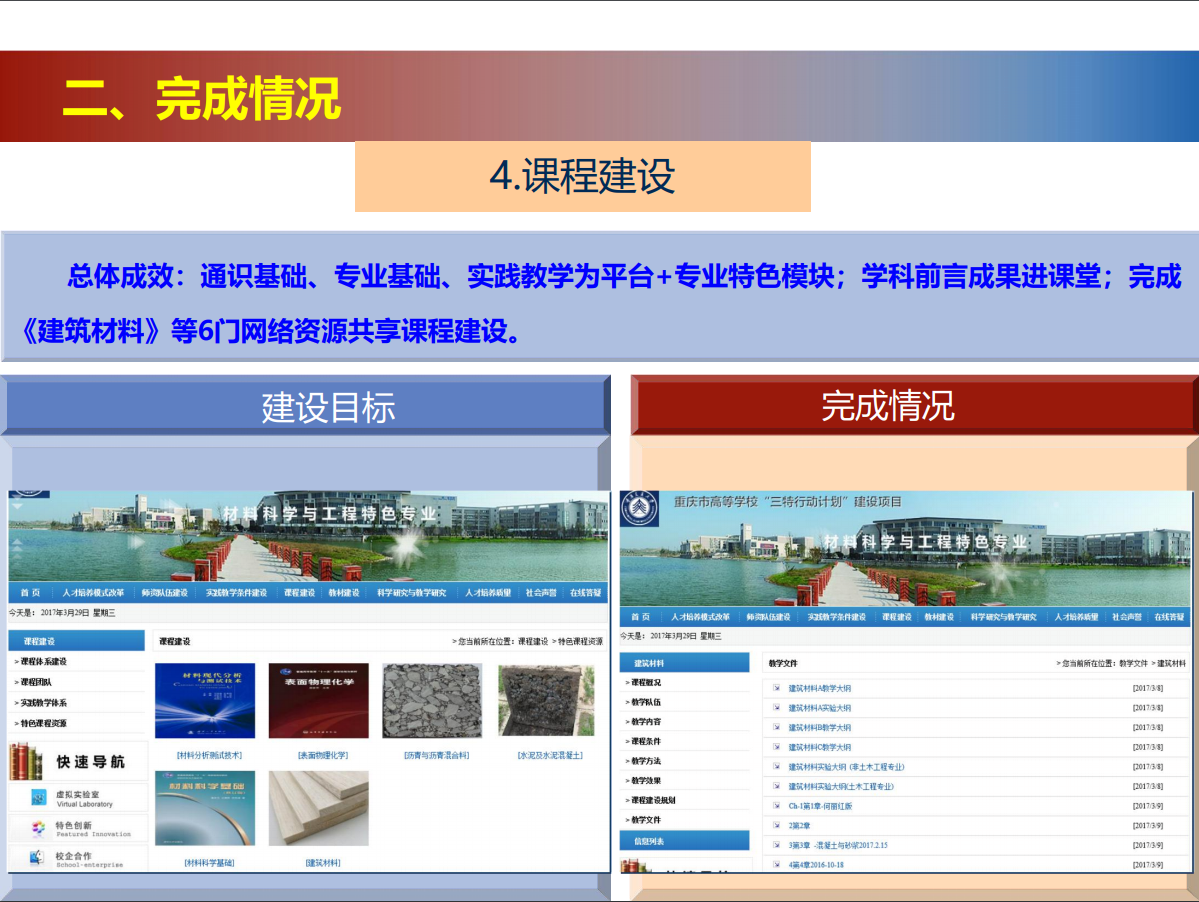Select 首页 in the left site navigation bar
1199x902 pixels.
(30, 593)
